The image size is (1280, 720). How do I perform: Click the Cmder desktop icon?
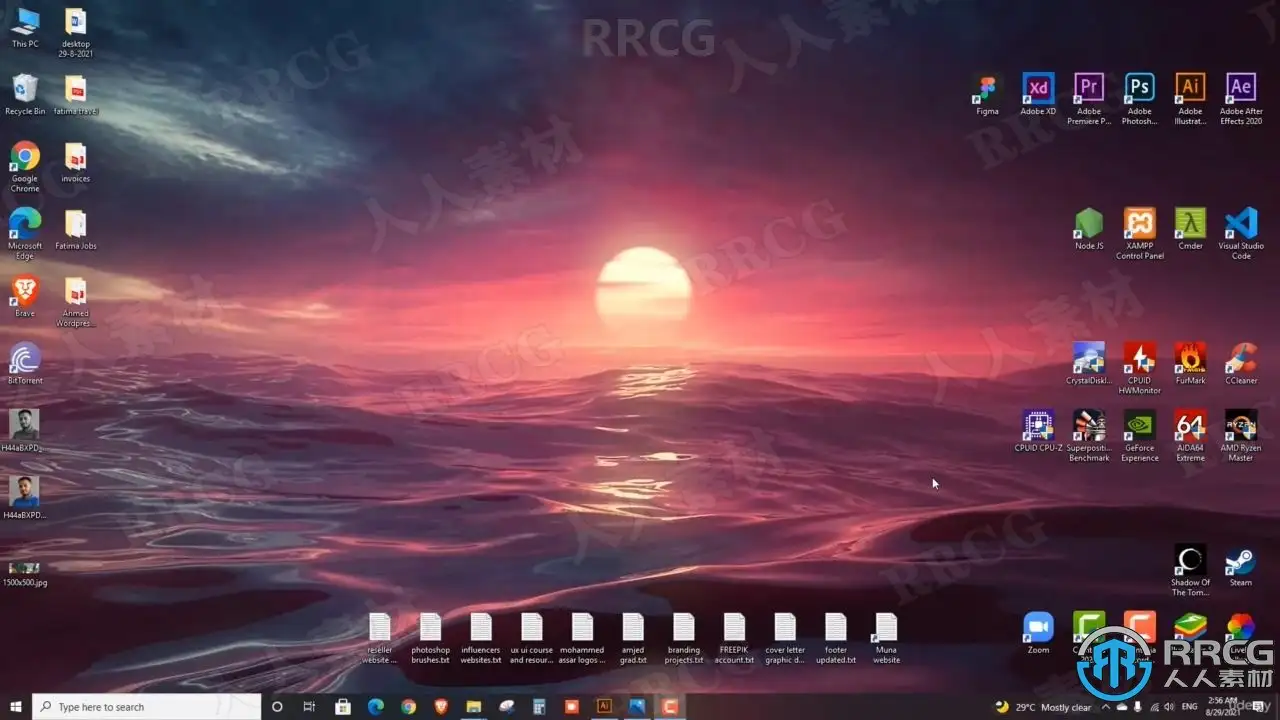tap(1190, 229)
